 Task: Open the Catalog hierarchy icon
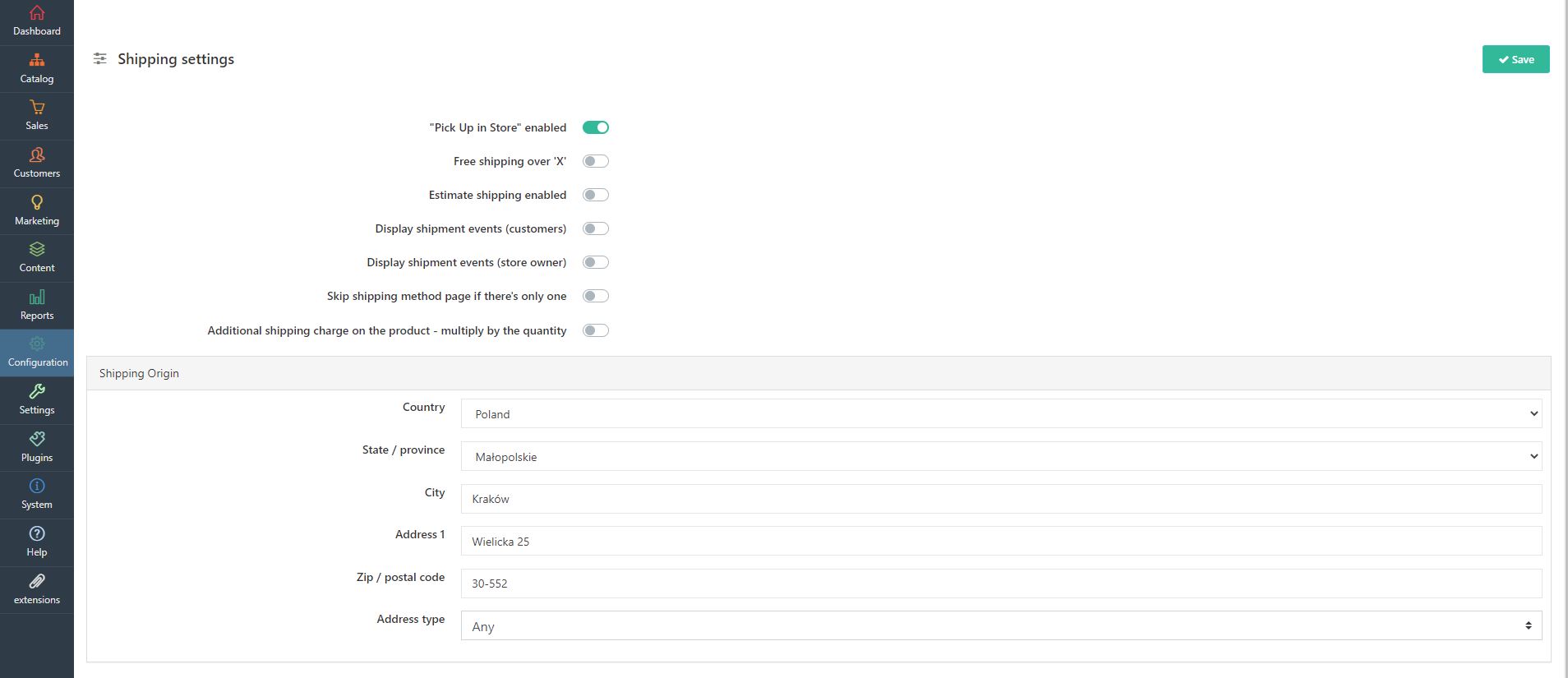(37, 60)
